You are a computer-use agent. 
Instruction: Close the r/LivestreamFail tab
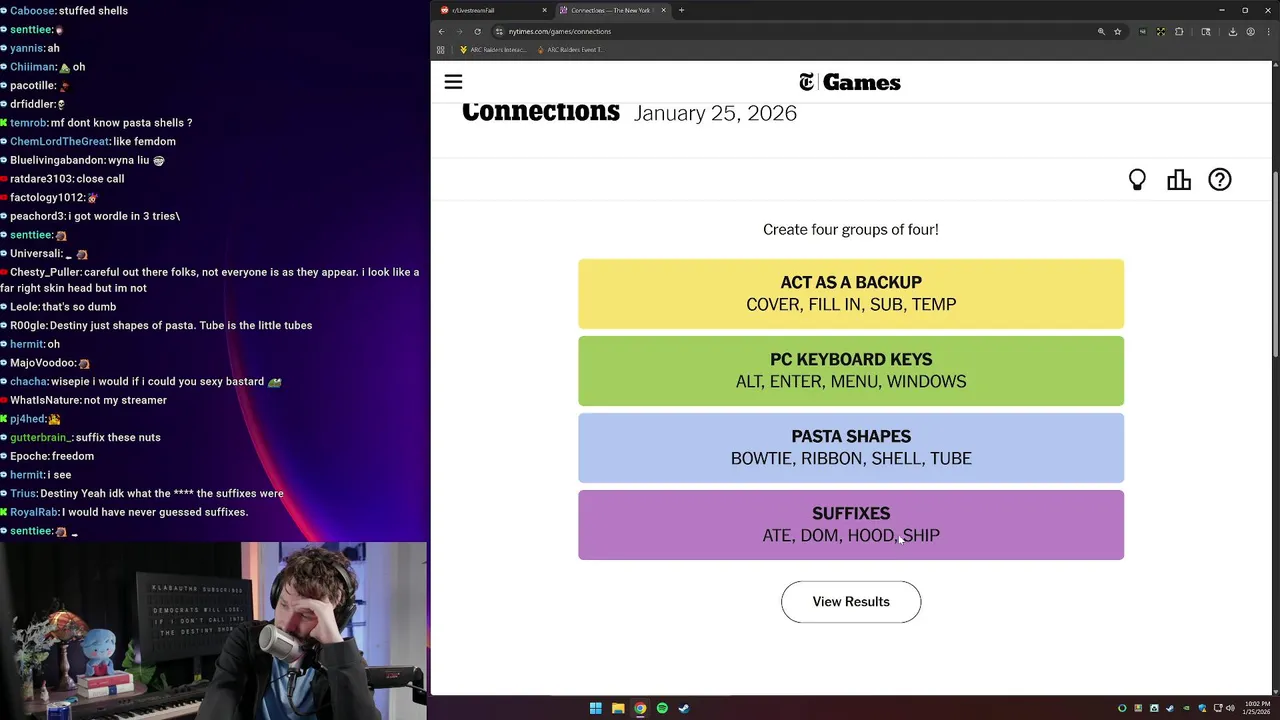[545, 10]
